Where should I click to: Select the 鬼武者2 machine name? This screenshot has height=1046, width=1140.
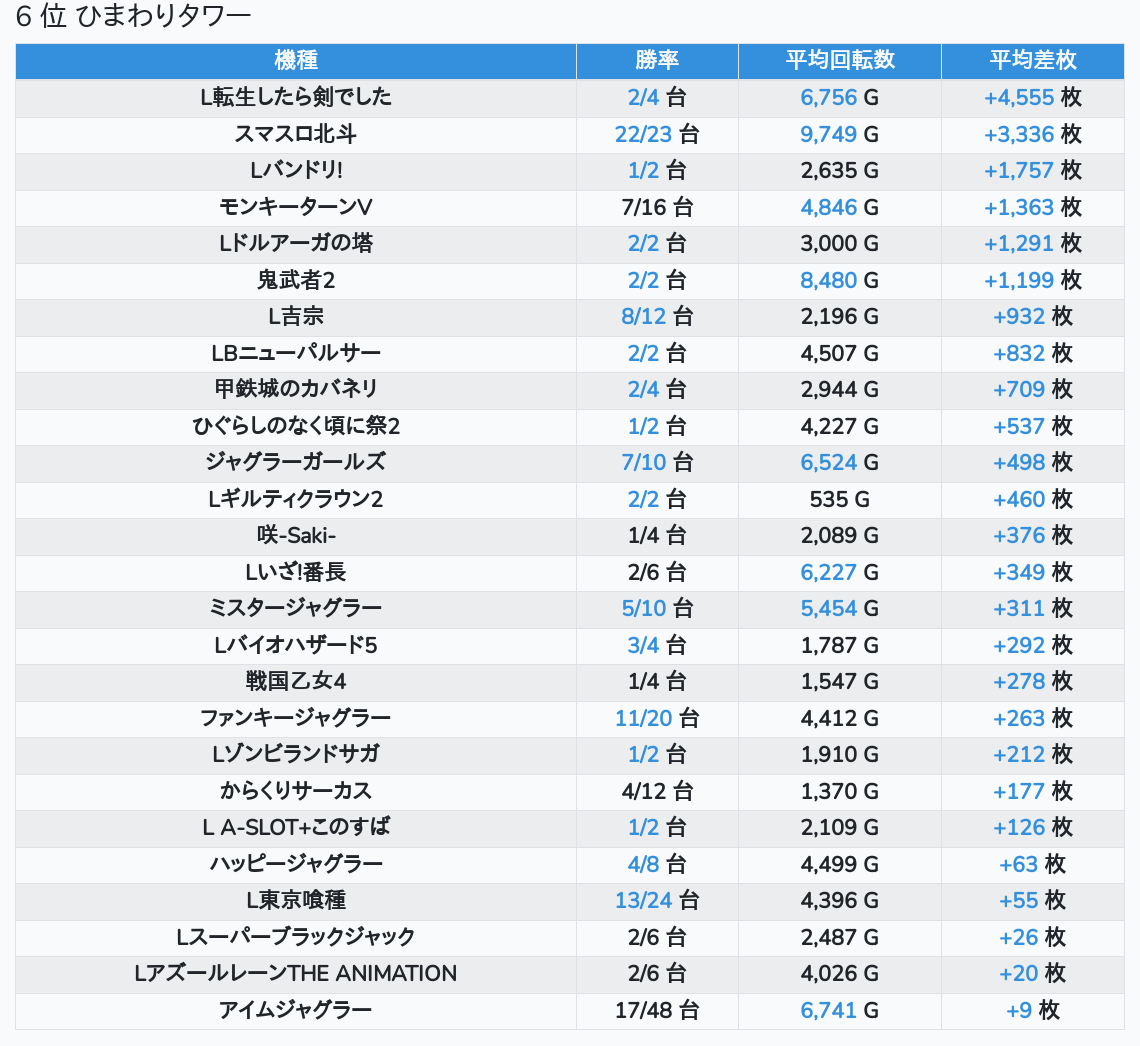[296, 280]
